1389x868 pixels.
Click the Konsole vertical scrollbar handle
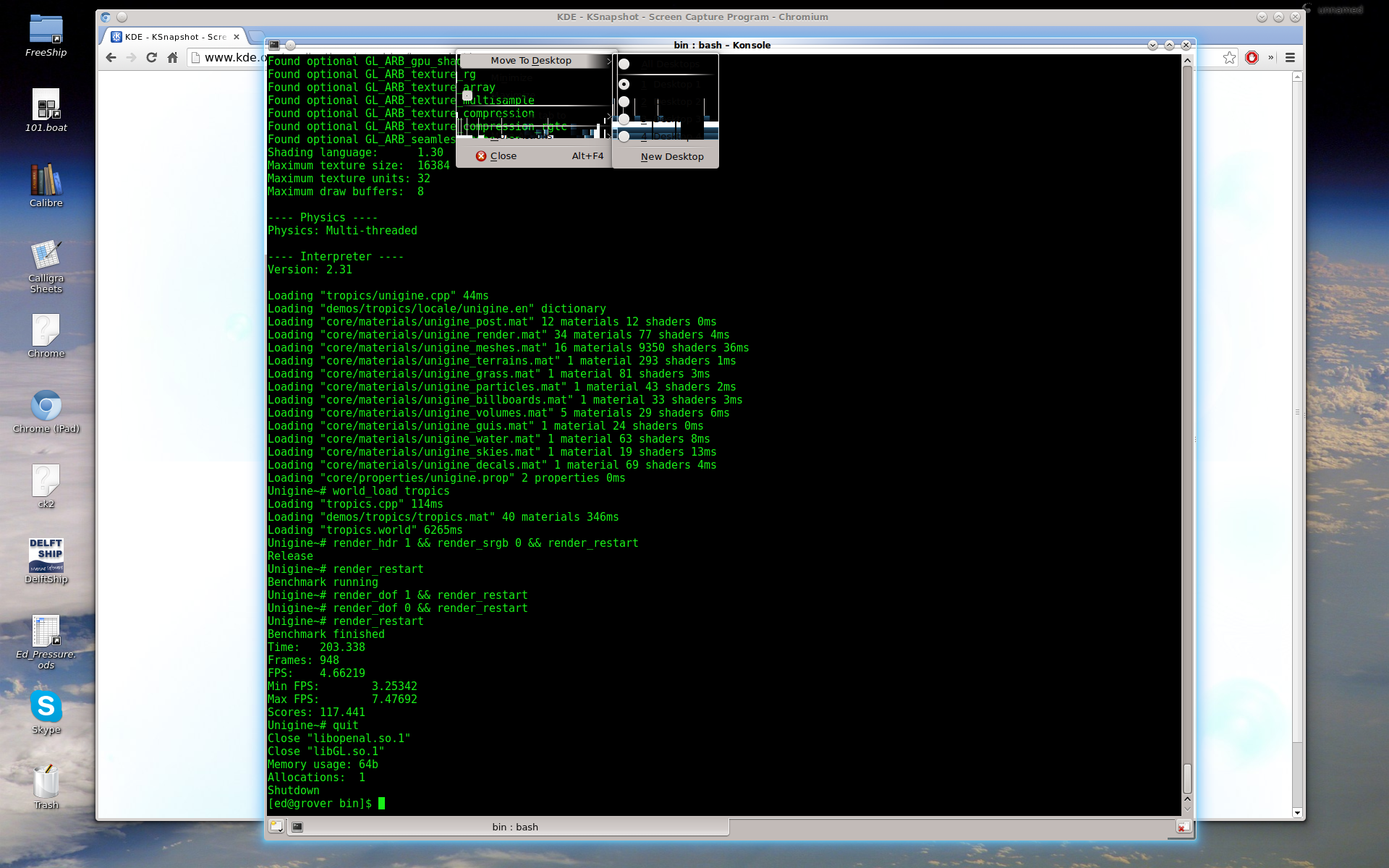tap(1187, 778)
